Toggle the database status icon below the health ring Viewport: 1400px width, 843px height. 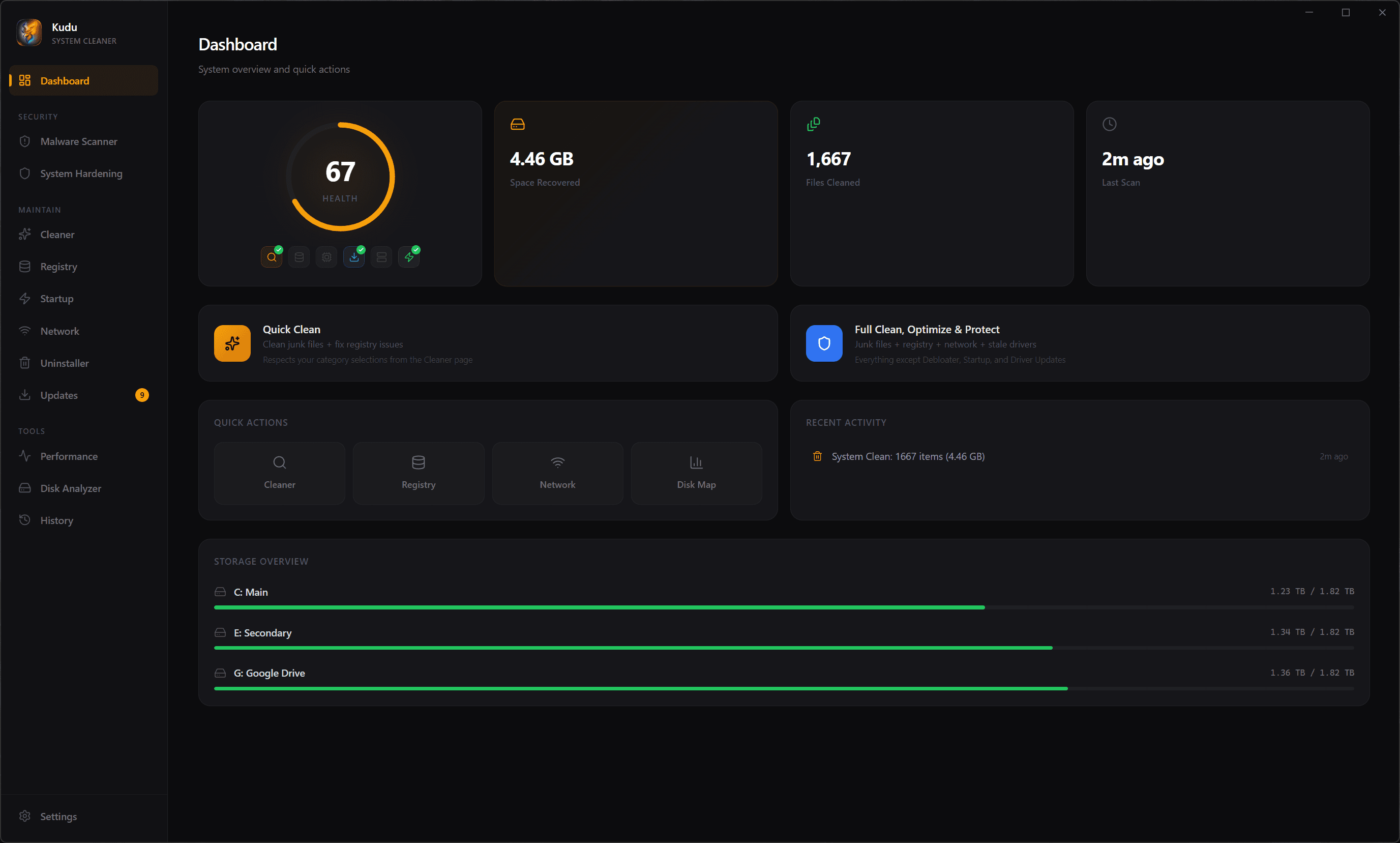click(299, 257)
